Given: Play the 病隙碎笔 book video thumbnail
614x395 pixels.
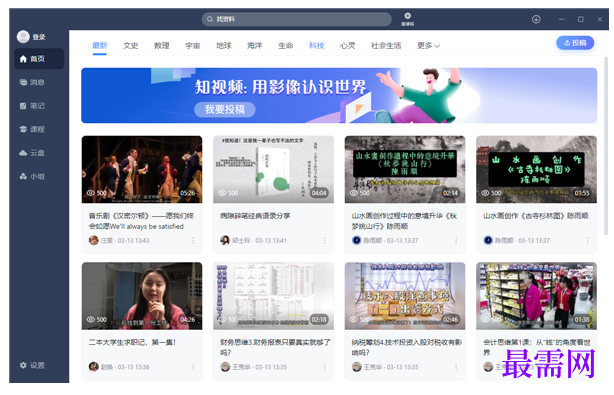Looking at the screenshot, I should [273, 170].
